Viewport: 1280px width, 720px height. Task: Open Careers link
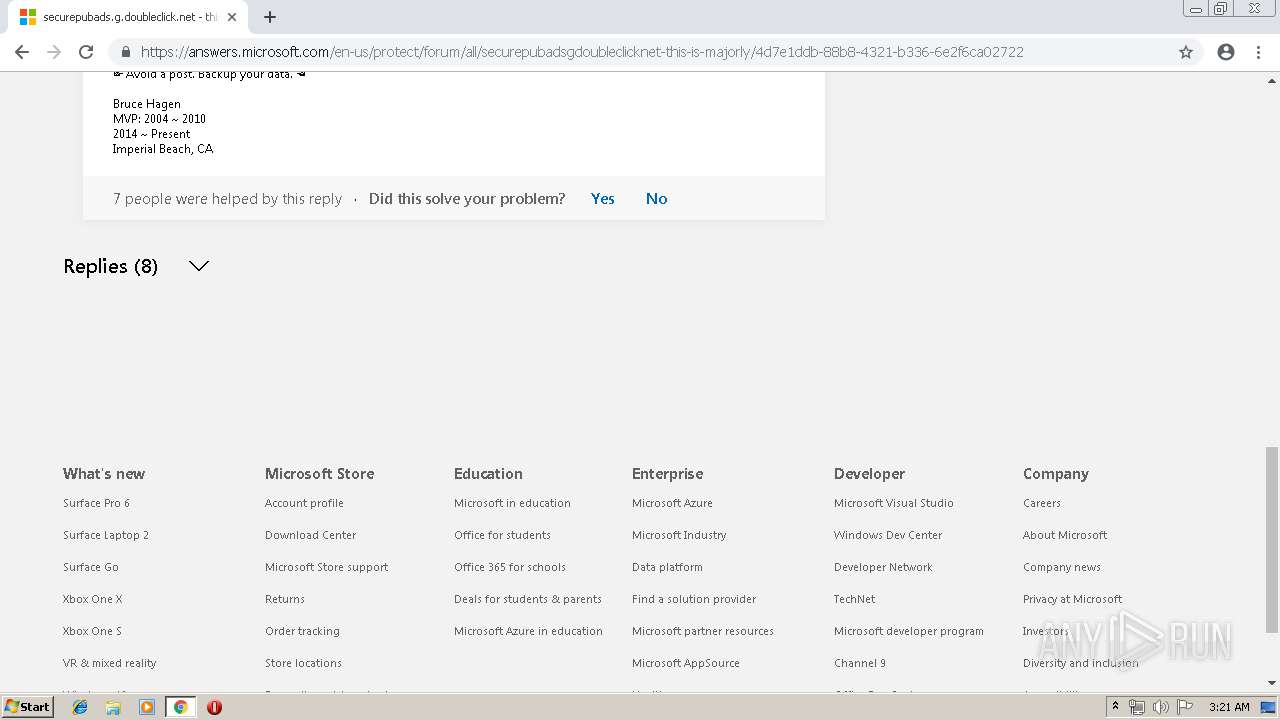(1042, 503)
